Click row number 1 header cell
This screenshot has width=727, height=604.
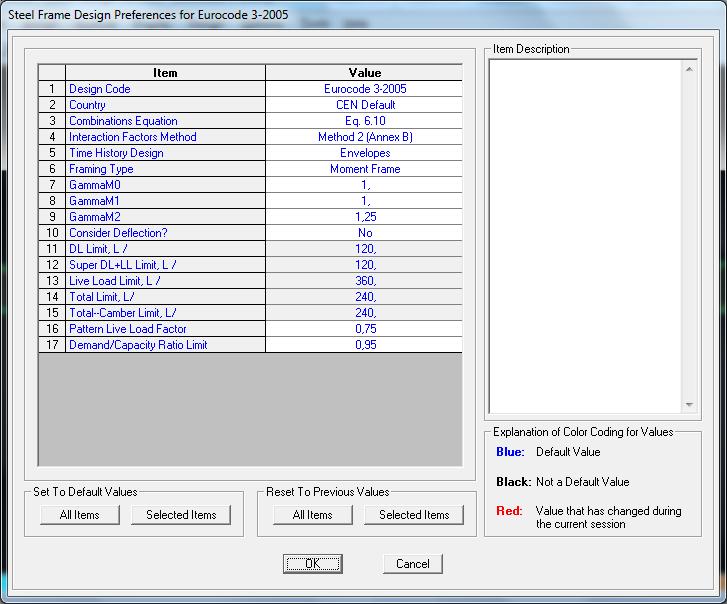pyautogui.click(x=52, y=89)
